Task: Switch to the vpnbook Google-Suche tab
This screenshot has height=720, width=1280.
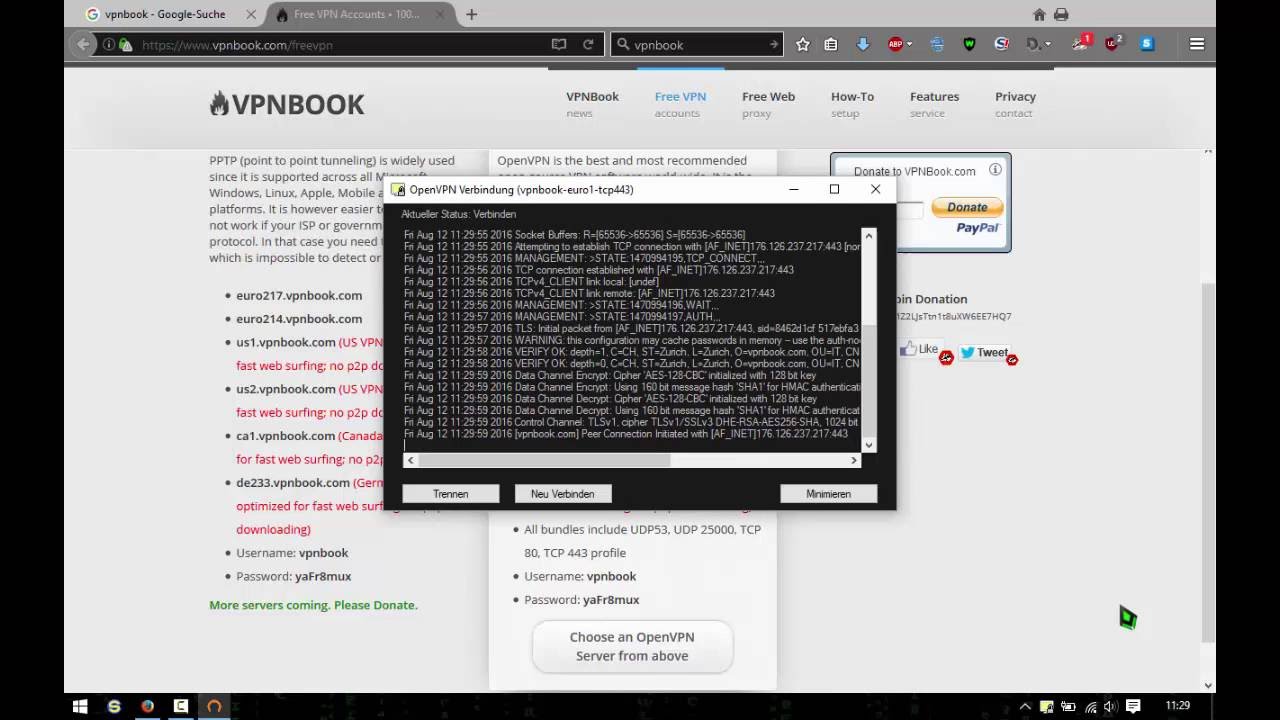Action: click(165, 15)
